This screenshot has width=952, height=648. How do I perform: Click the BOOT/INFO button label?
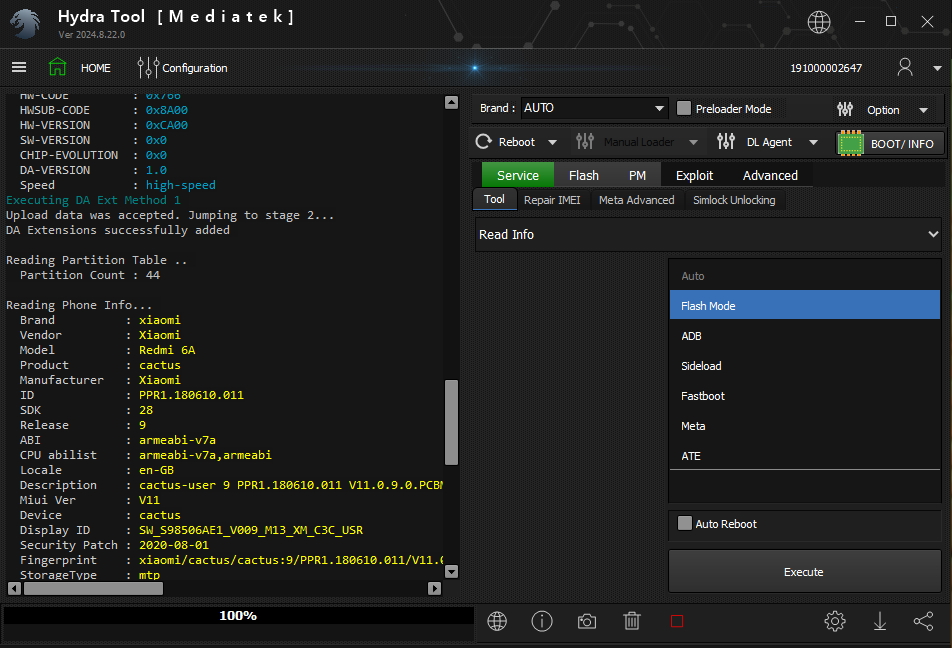coord(902,144)
